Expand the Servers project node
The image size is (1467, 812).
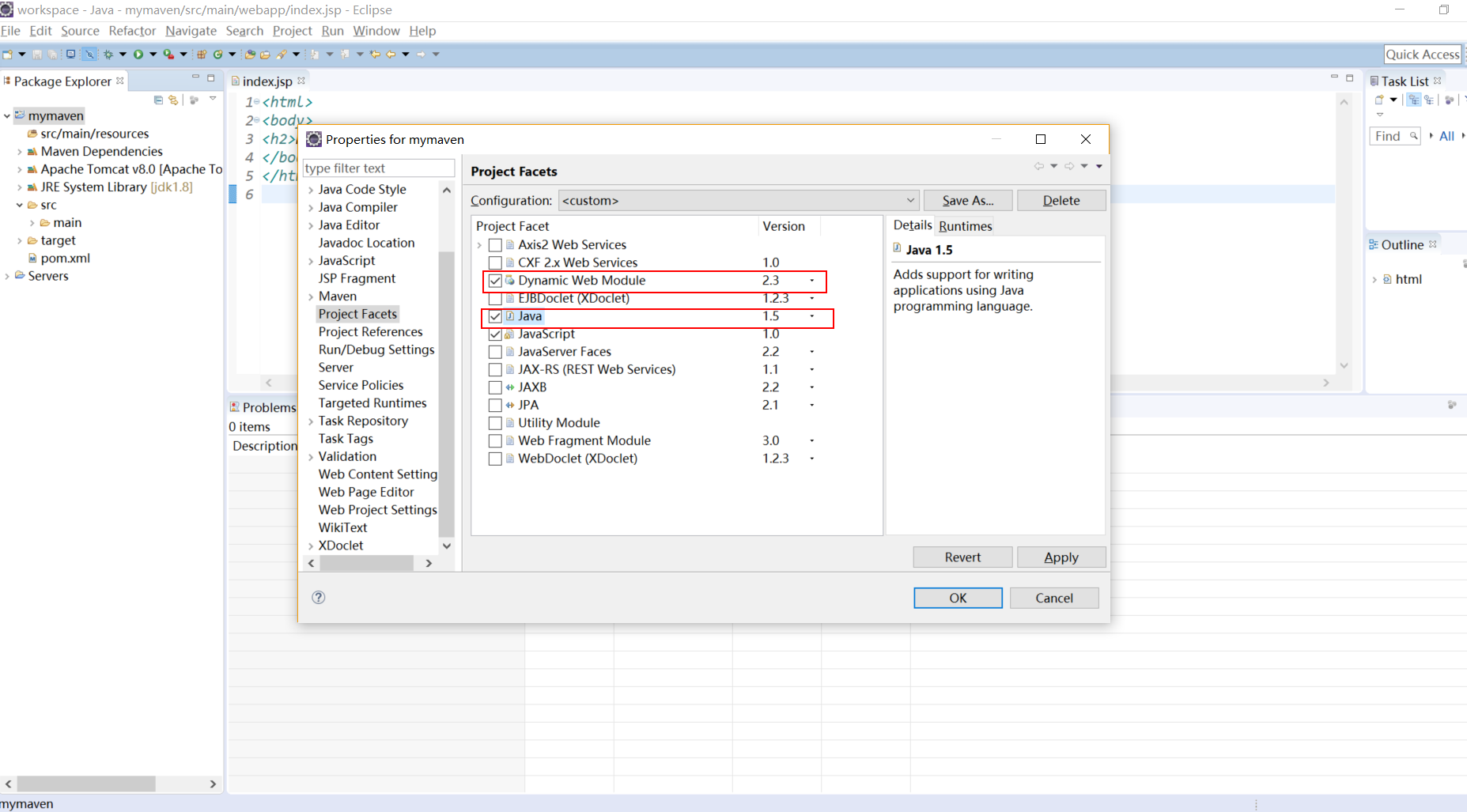(x=7, y=276)
